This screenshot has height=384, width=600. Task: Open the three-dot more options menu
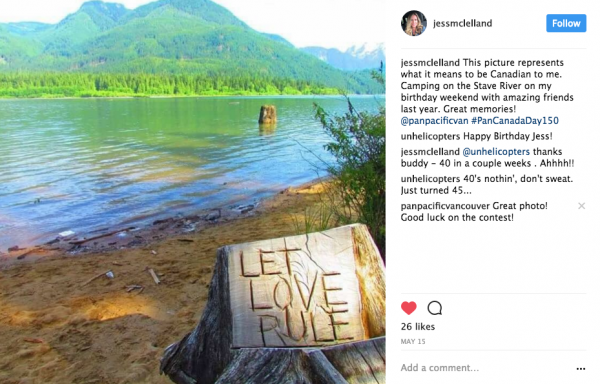tap(580, 369)
